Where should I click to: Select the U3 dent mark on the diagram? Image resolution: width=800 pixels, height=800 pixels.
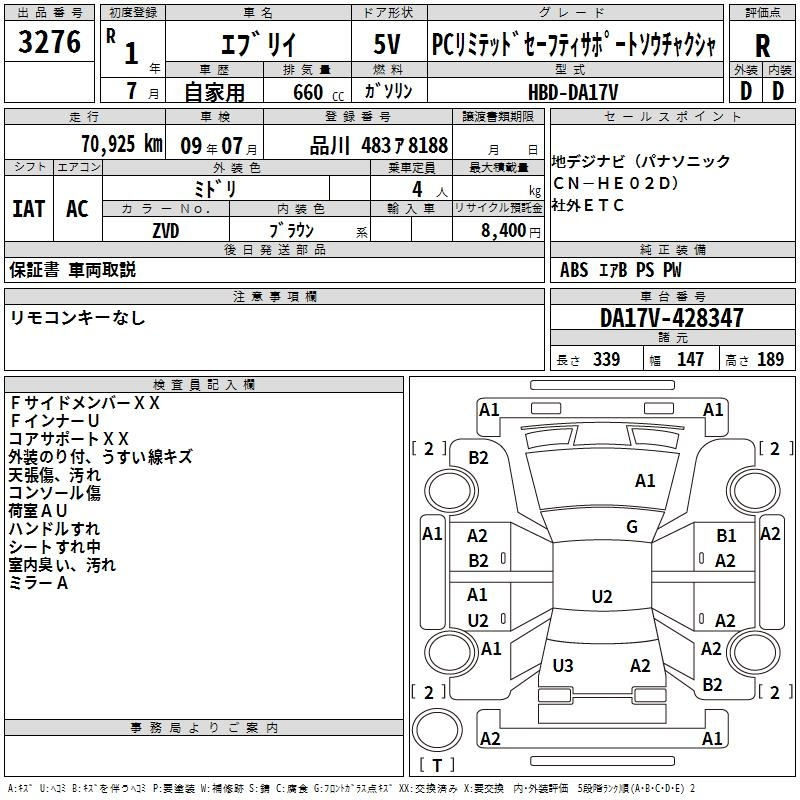pyautogui.click(x=563, y=666)
